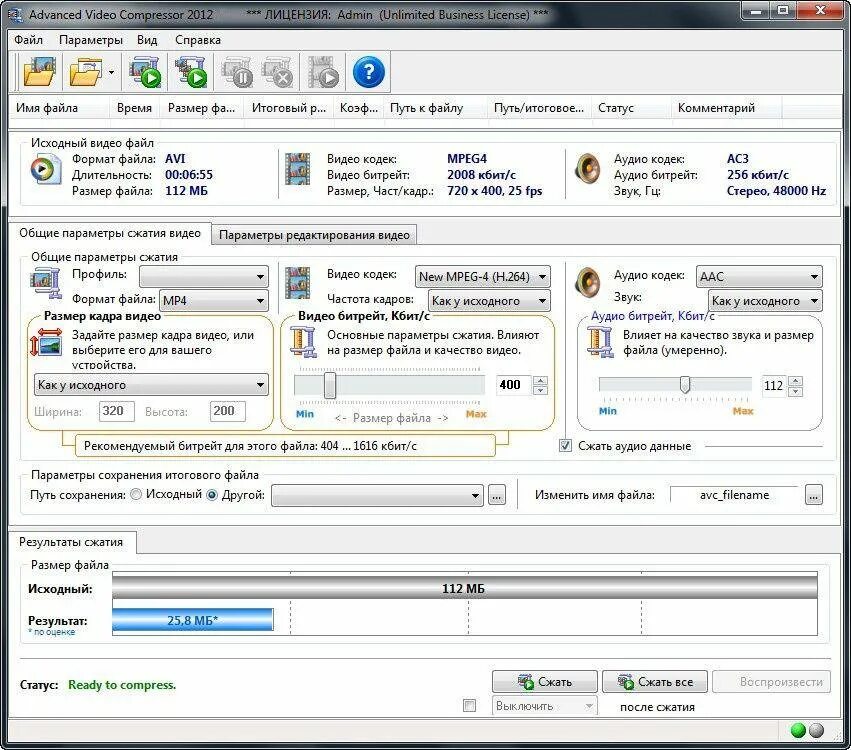
Task: Open the Параметры menu
Action: click(x=91, y=40)
